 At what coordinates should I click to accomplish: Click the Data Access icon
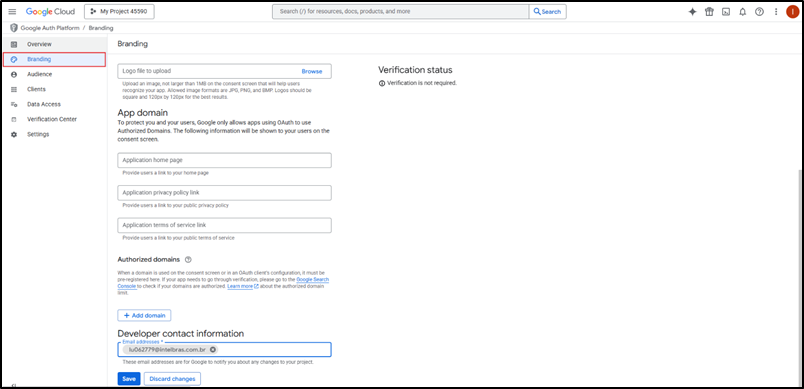[14, 104]
